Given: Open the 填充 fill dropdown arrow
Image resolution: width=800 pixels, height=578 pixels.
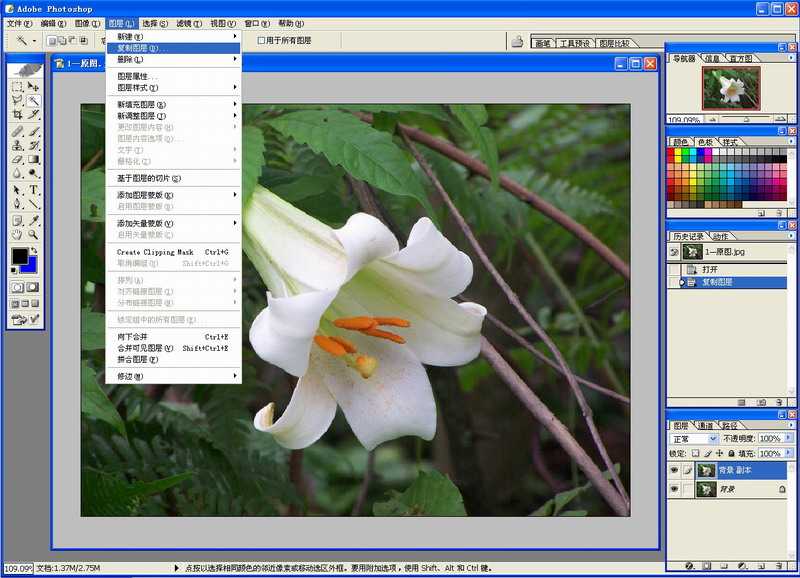Looking at the screenshot, I should [x=788, y=453].
